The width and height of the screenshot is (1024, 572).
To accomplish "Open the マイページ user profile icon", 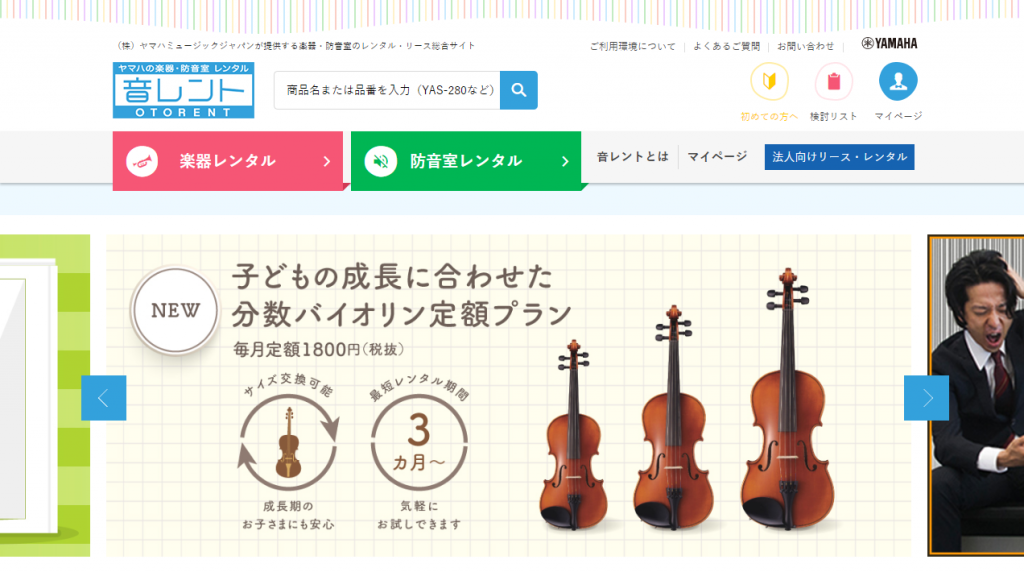I will pos(898,82).
